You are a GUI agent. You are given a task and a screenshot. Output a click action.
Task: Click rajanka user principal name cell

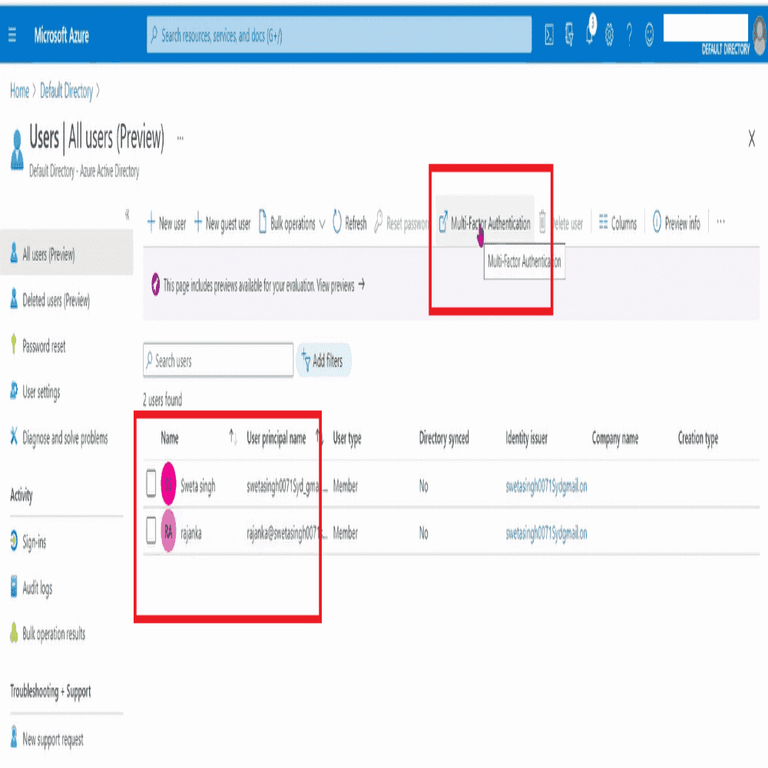click(287, 533)
